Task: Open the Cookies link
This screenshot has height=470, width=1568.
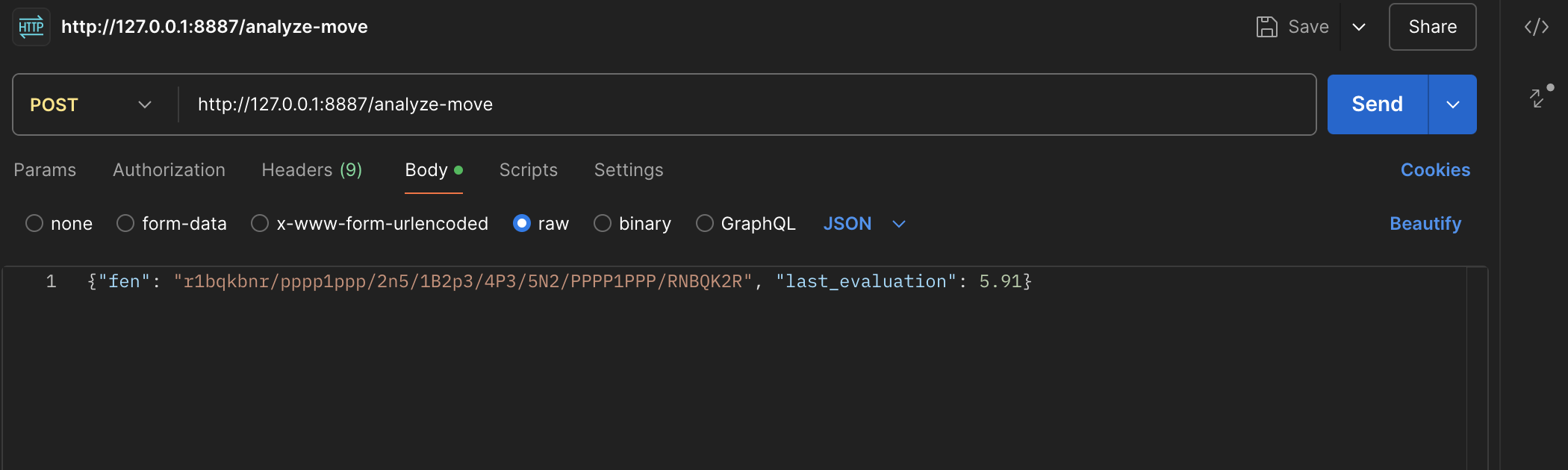Action: coord(1435,170)
